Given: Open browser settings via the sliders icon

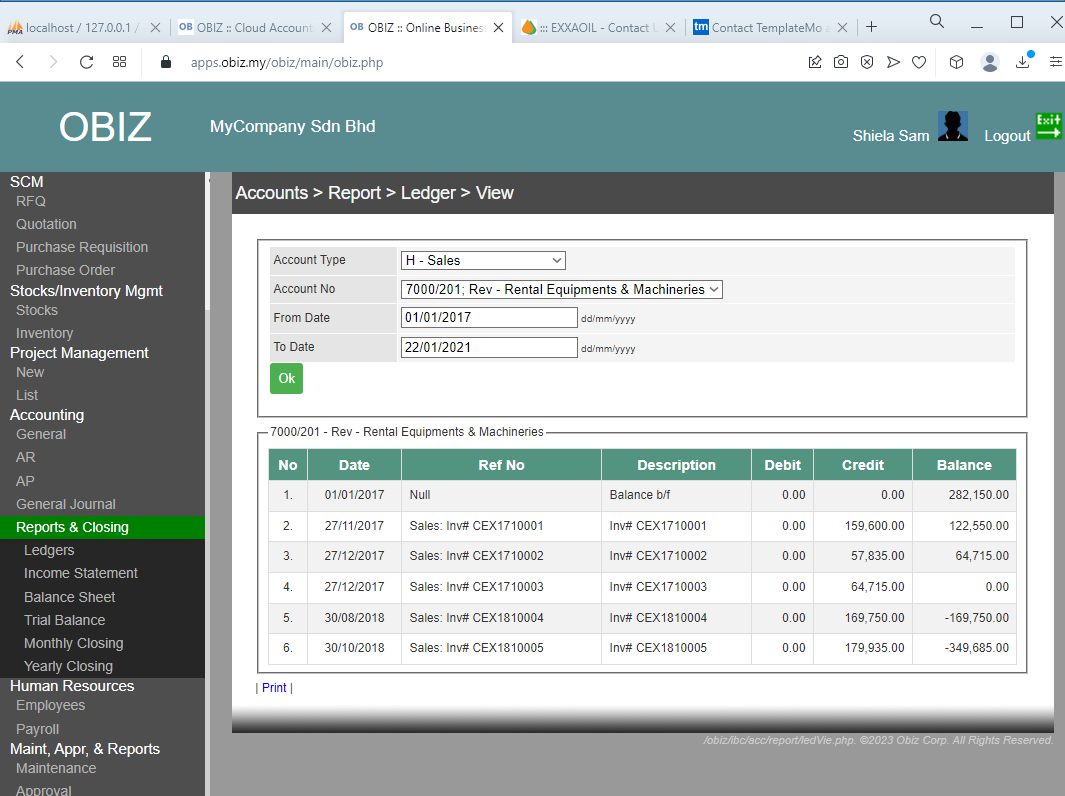Looking at the screenshot, I should coord(1054,61).
